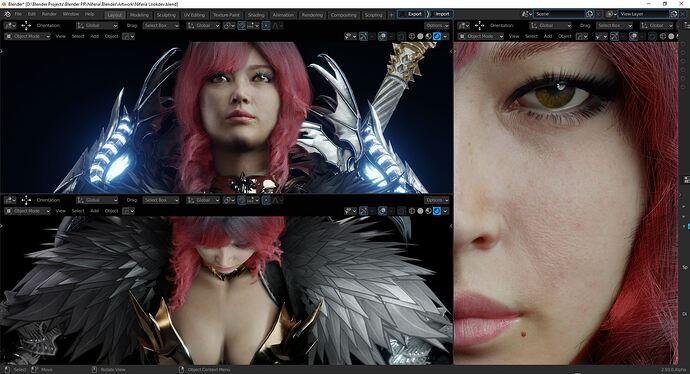Open Orientation Global dropdown in top-left viewport
Viewport: 690px width, 374px height.
(x=97, y=26)
